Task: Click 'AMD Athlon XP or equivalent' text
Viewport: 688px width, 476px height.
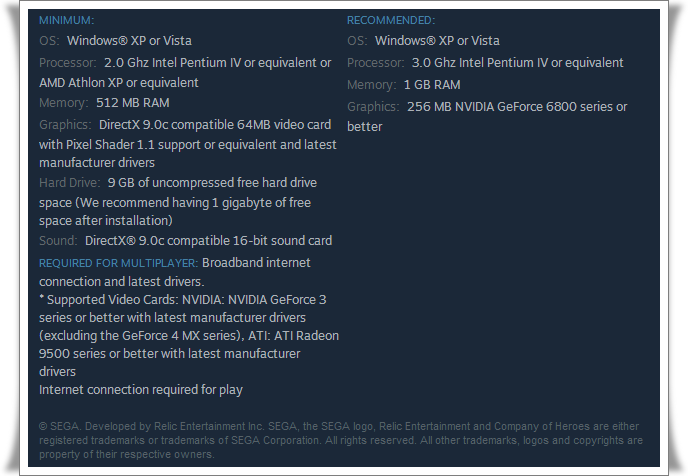Action: [119, 82]
